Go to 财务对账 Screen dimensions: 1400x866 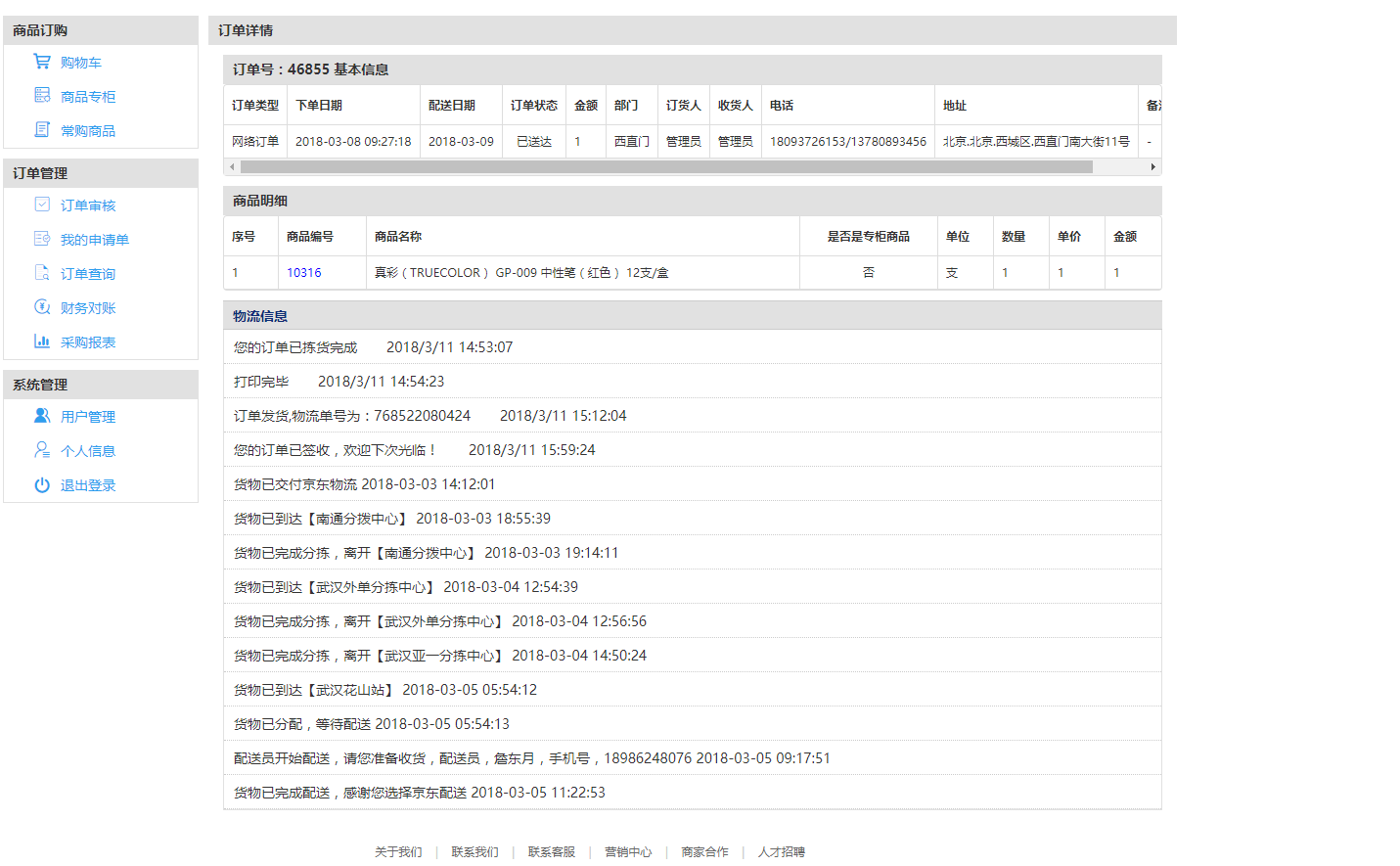88,308
